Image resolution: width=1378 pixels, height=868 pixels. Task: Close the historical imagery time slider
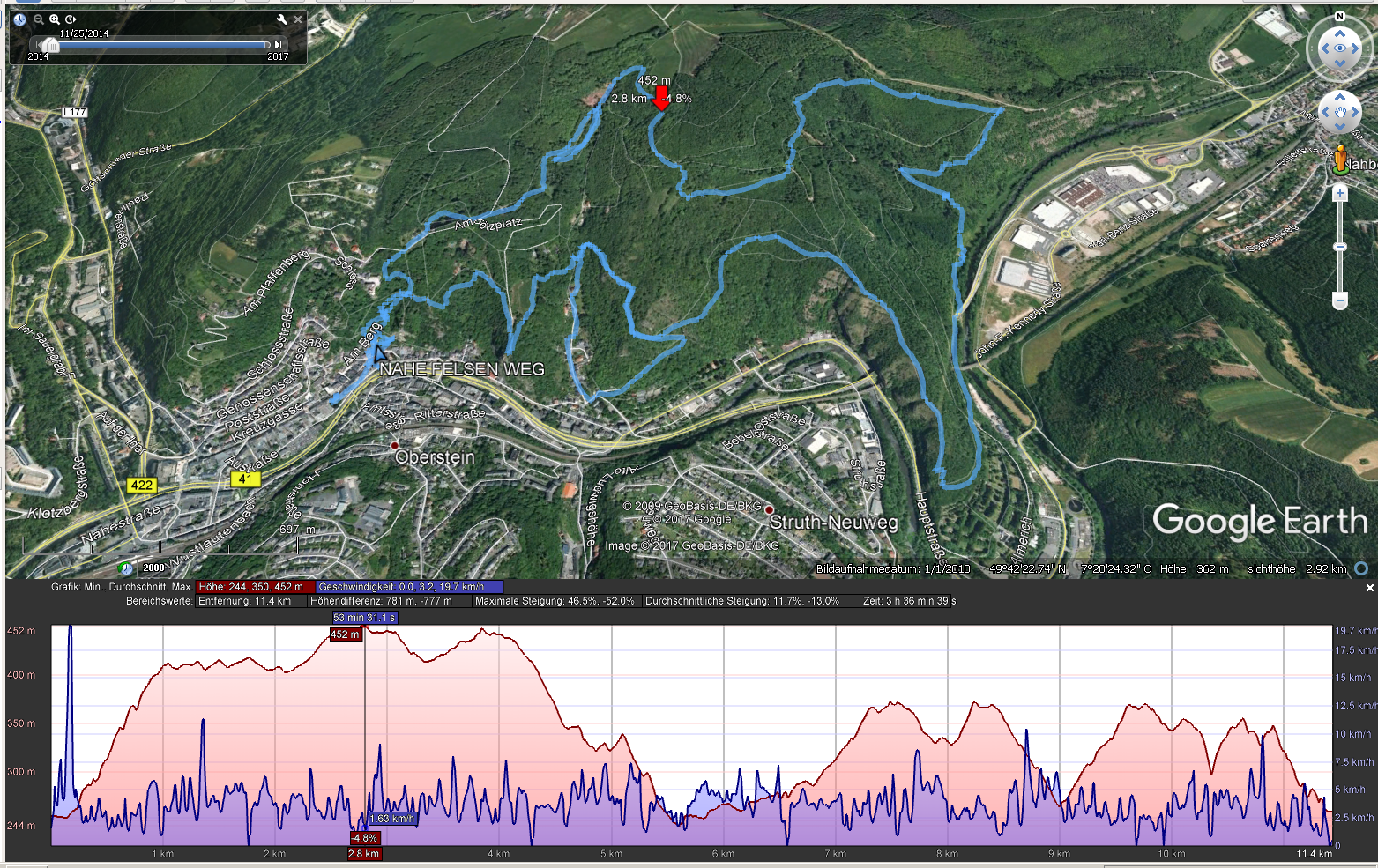(298, 19)
